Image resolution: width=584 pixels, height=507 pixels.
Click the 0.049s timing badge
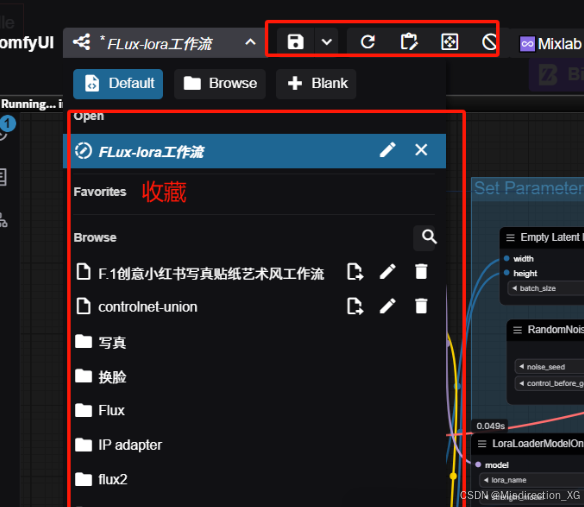coord(490,426)
